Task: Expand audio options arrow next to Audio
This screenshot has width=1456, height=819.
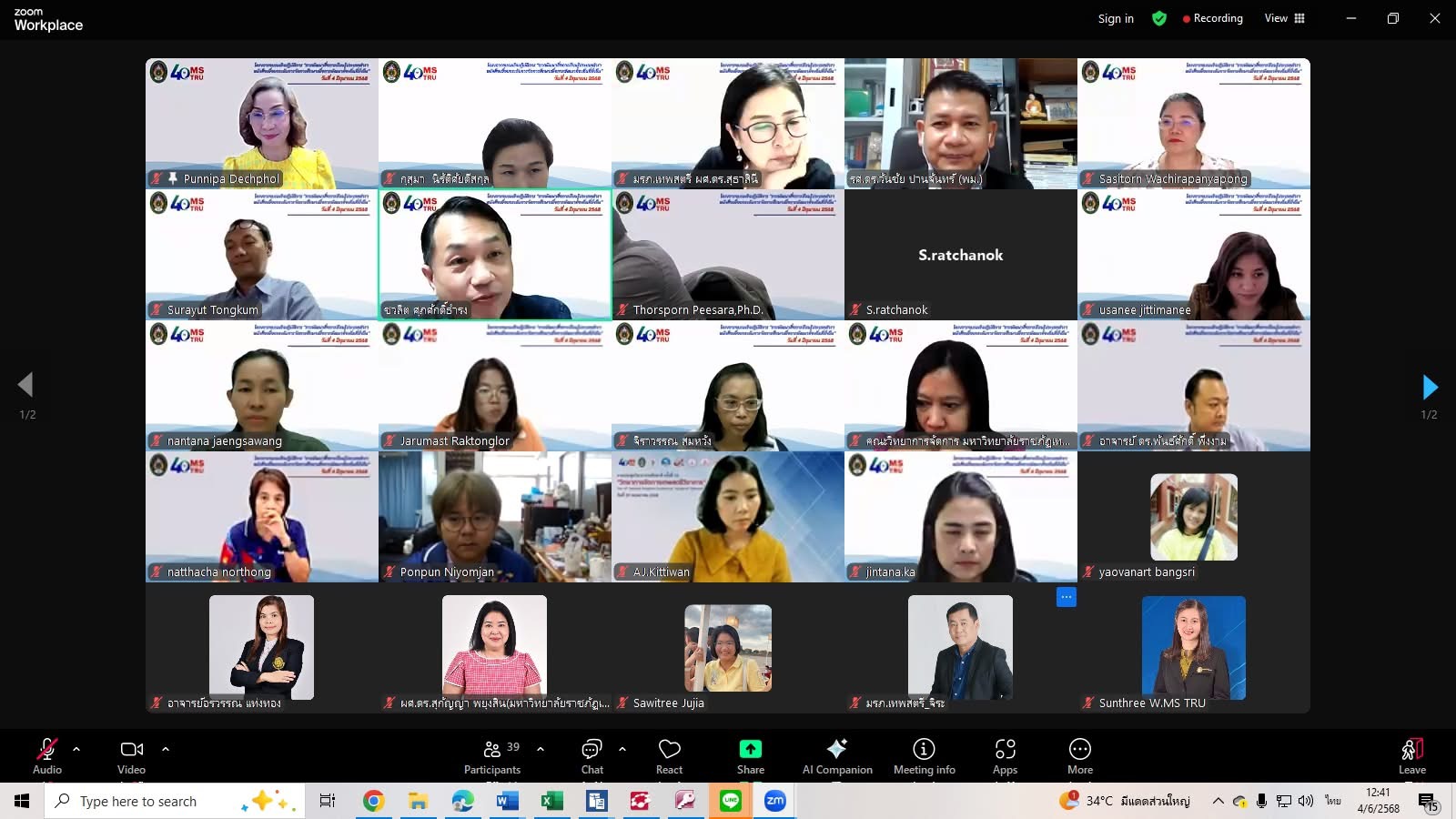Action: pos(76,749)
